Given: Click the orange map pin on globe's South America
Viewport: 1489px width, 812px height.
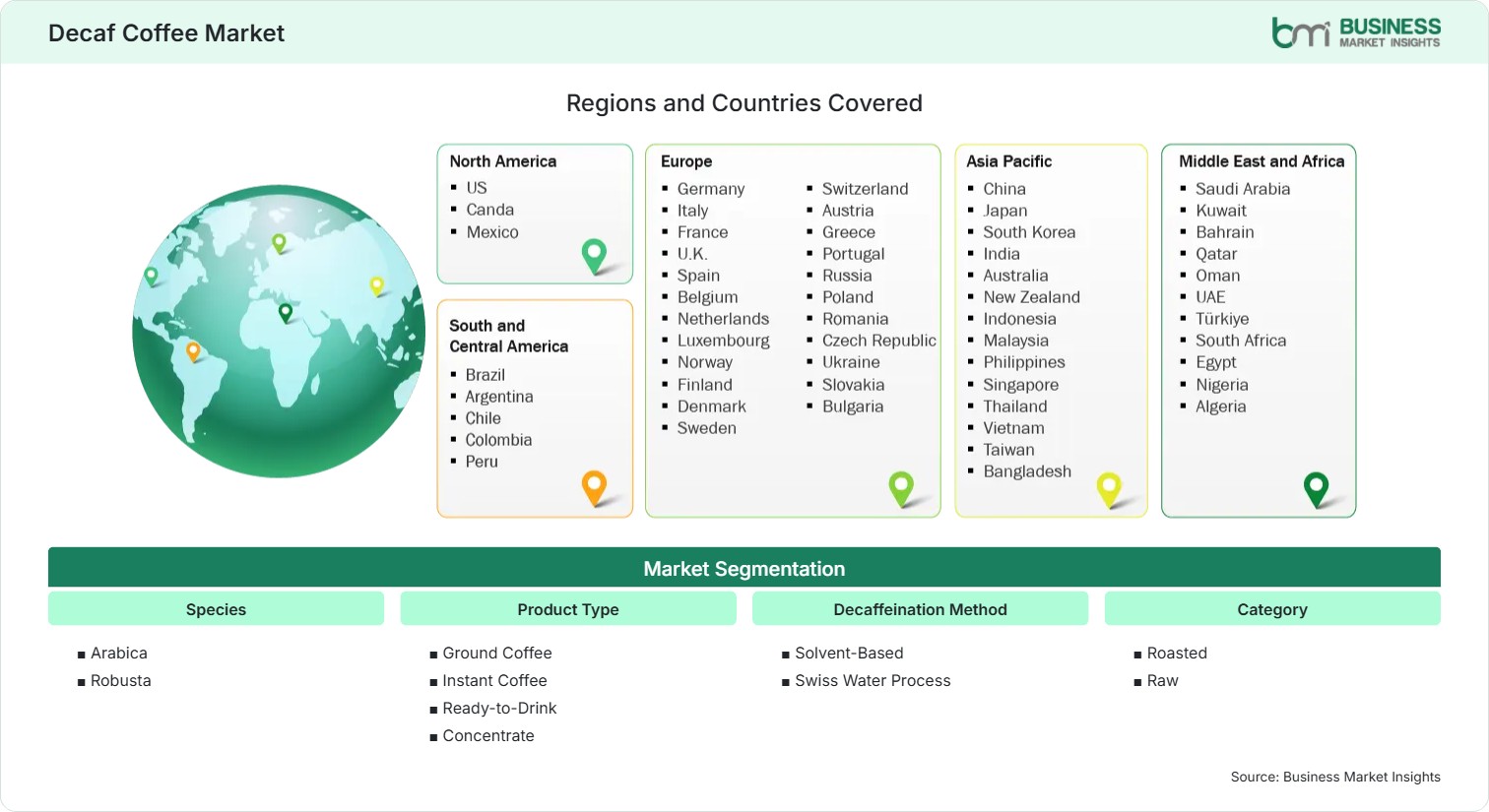Looking at the screenshot, I should (193, 351).
